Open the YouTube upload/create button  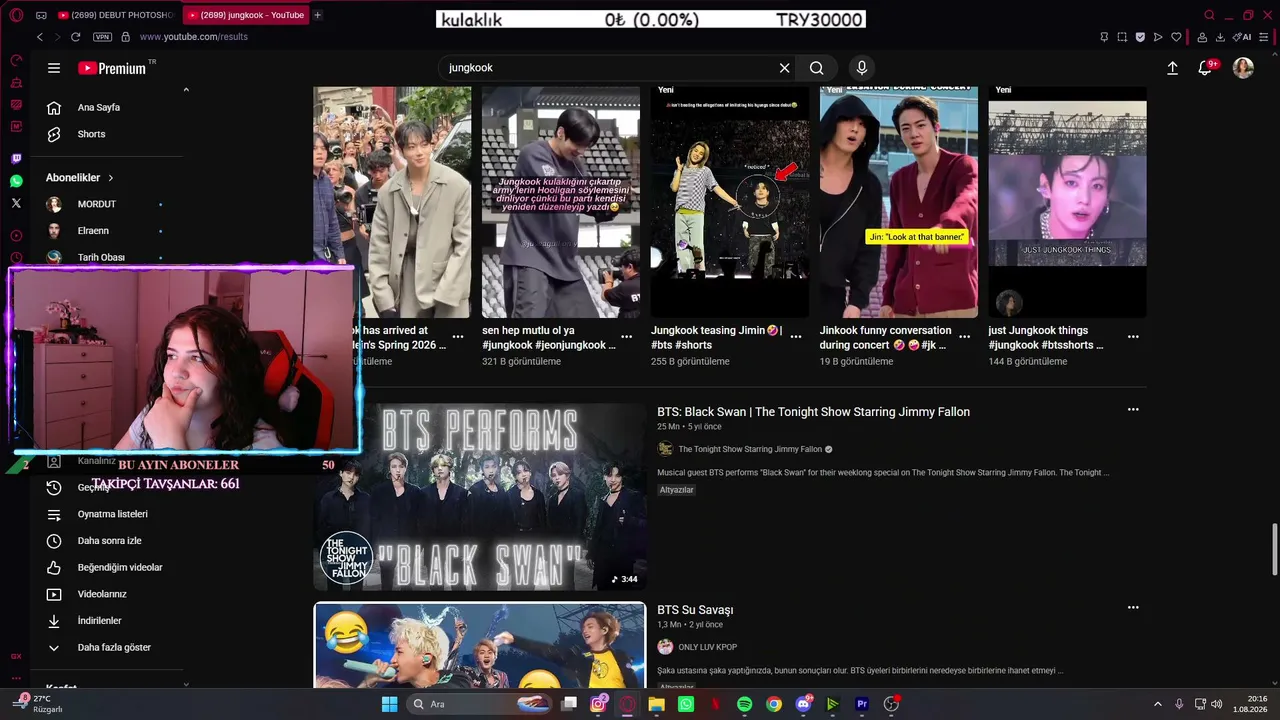(x=1172, y=68)
